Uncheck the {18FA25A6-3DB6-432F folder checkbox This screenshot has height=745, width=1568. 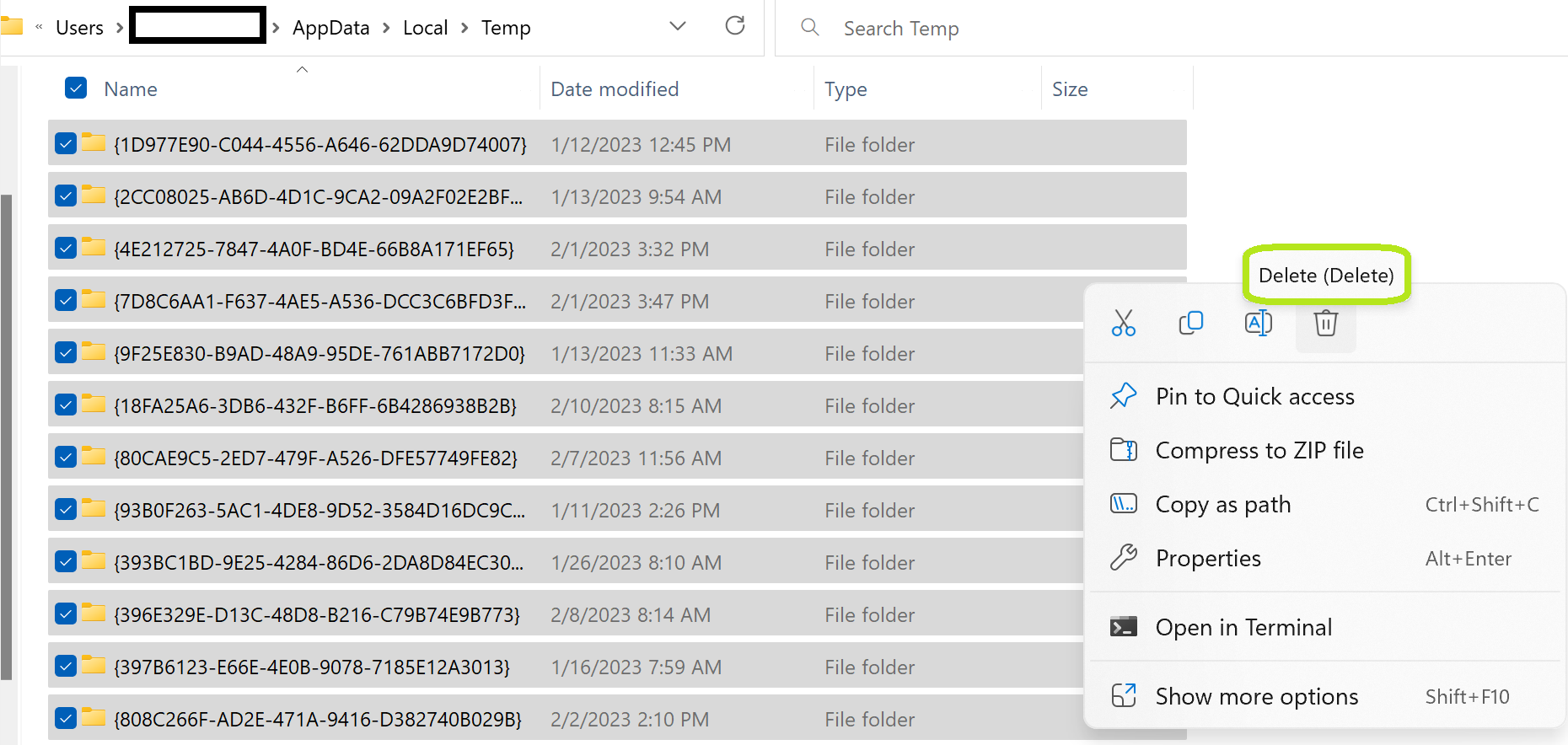click(x=66, y=405)
